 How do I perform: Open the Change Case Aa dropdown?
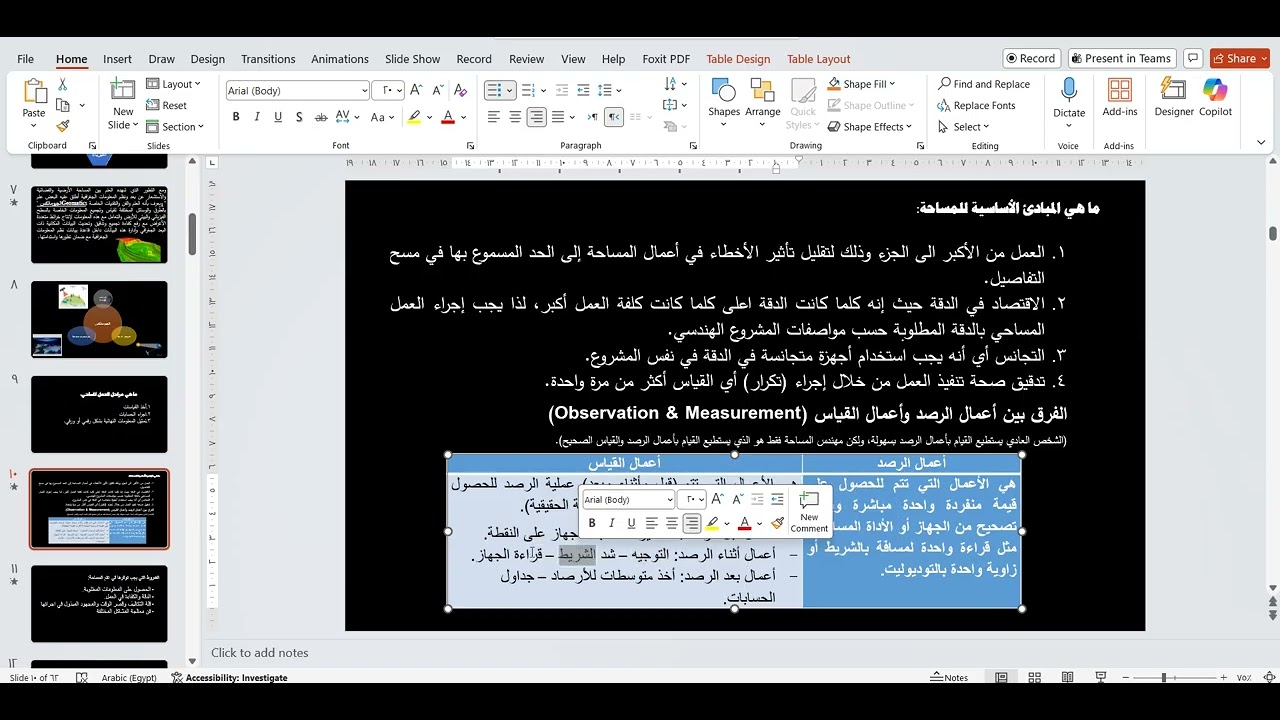tap(383, 117)
